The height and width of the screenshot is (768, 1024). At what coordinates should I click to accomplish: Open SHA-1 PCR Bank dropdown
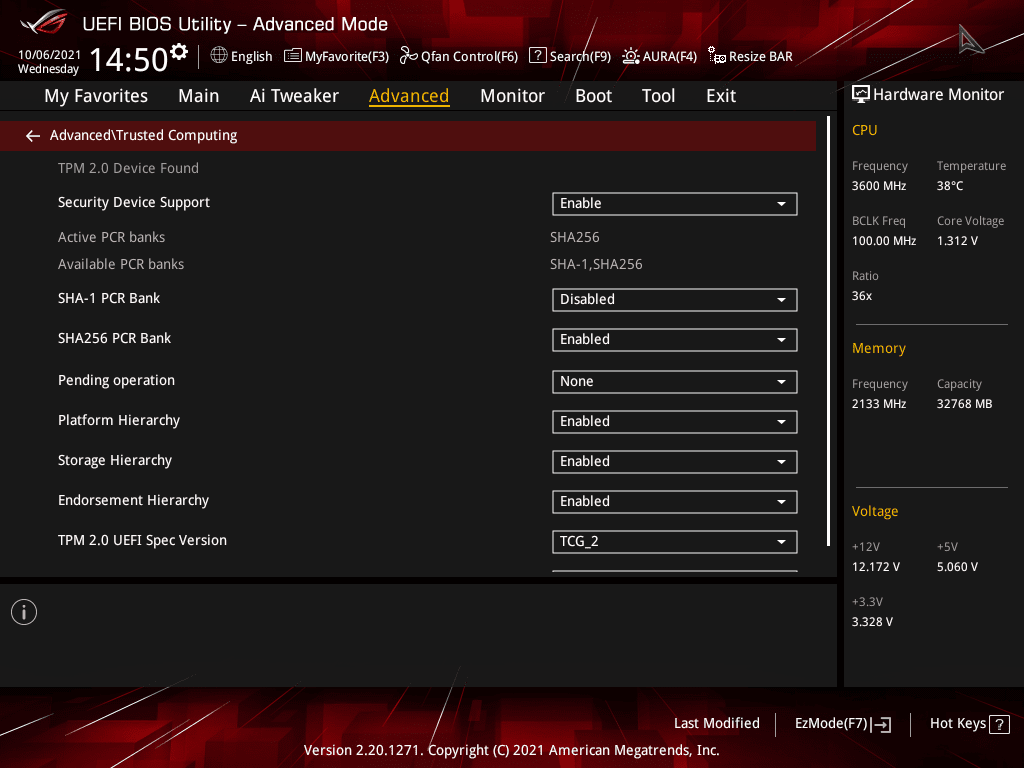[675, 300]
